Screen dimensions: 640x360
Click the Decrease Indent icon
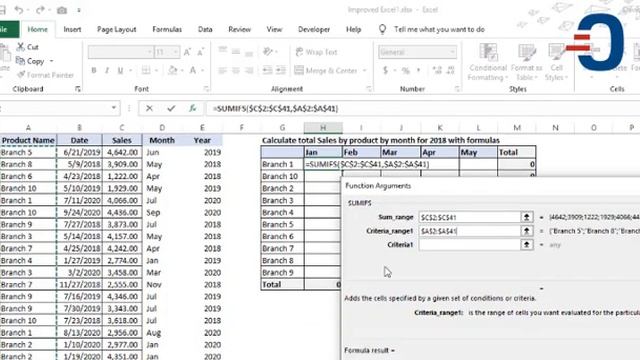(x=267, y=70)
